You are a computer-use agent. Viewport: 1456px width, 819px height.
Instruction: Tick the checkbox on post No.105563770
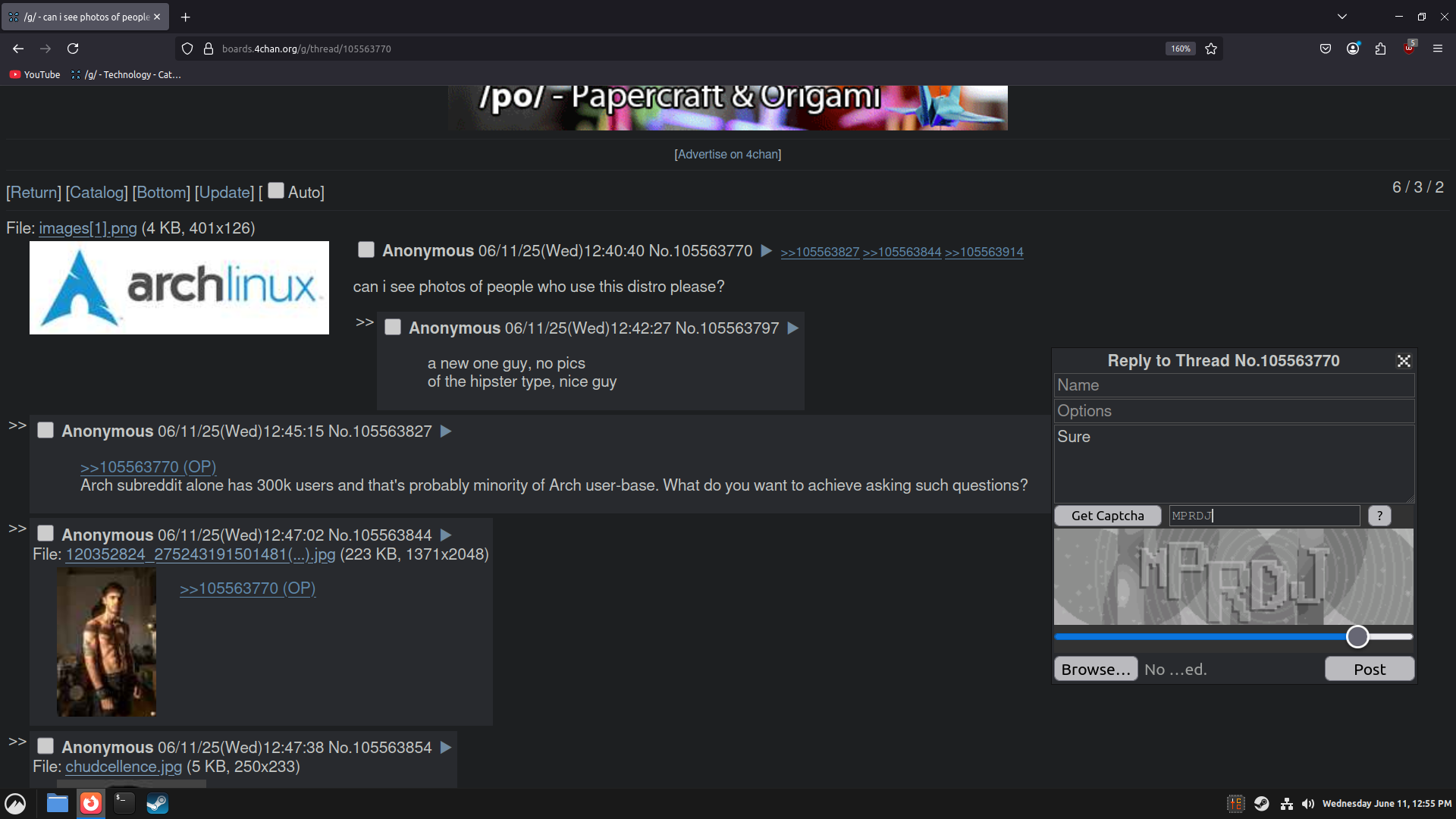tap(366, 249)
